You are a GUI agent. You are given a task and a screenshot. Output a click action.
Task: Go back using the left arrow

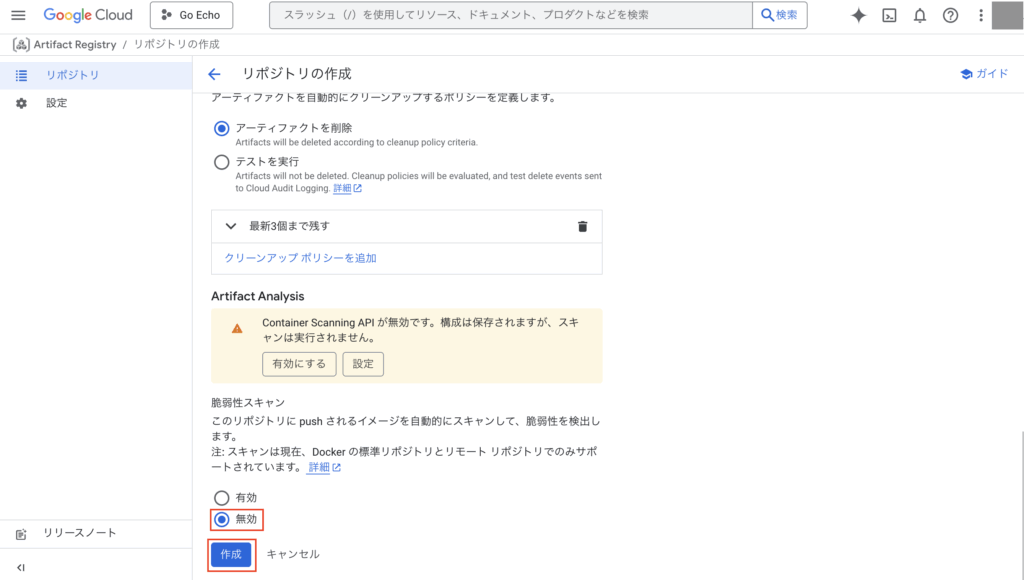click(x=214, y=74)
